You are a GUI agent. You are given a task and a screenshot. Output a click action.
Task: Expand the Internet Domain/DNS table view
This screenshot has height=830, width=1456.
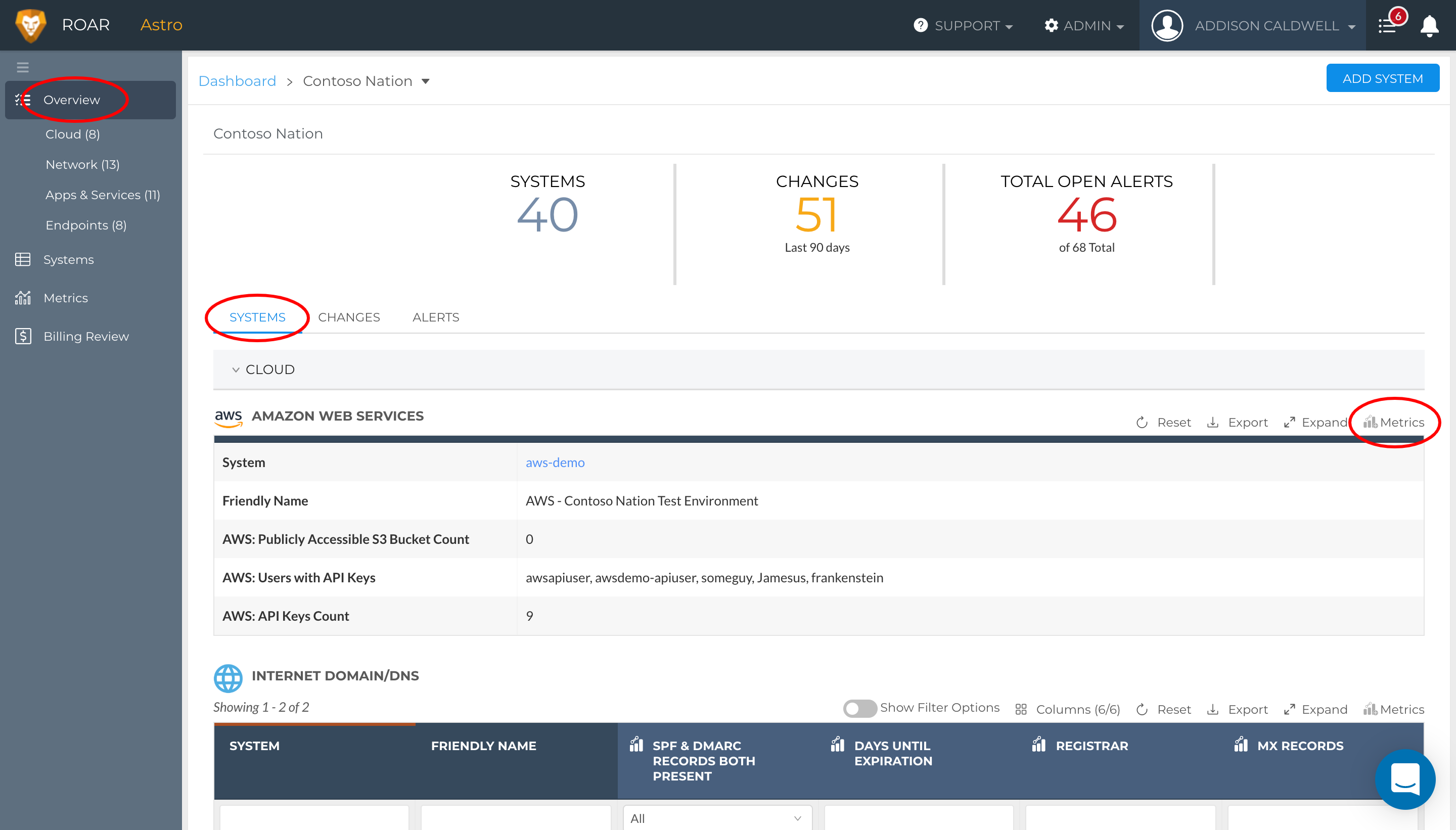pyautogui.click(x=1316, y=709)
